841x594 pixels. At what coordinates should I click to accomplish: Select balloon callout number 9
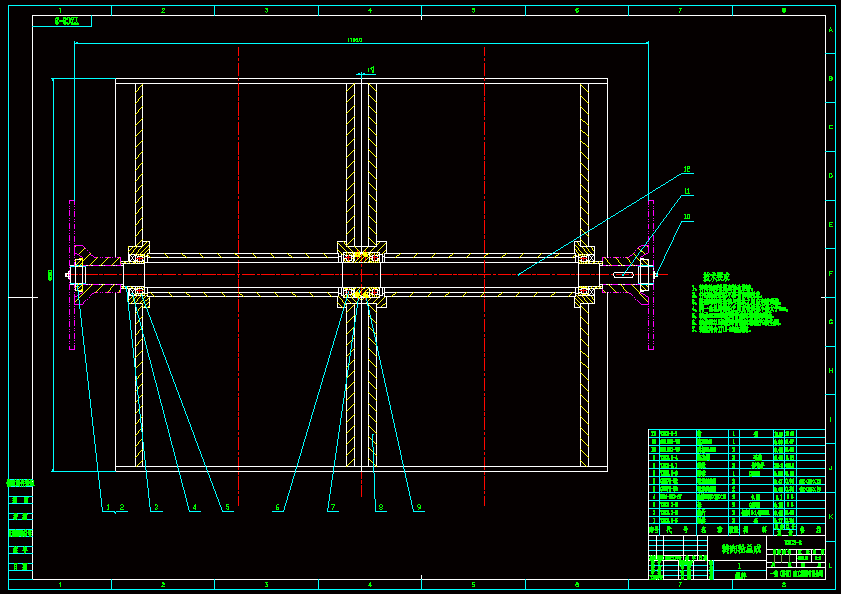tap(419, 508)
